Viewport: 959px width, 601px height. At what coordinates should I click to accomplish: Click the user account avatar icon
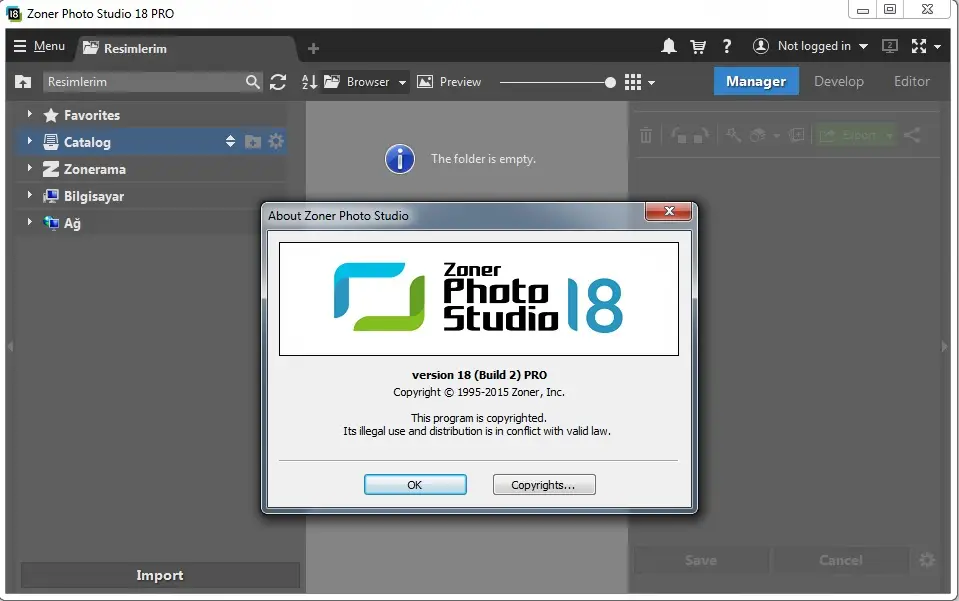[760, 46]
